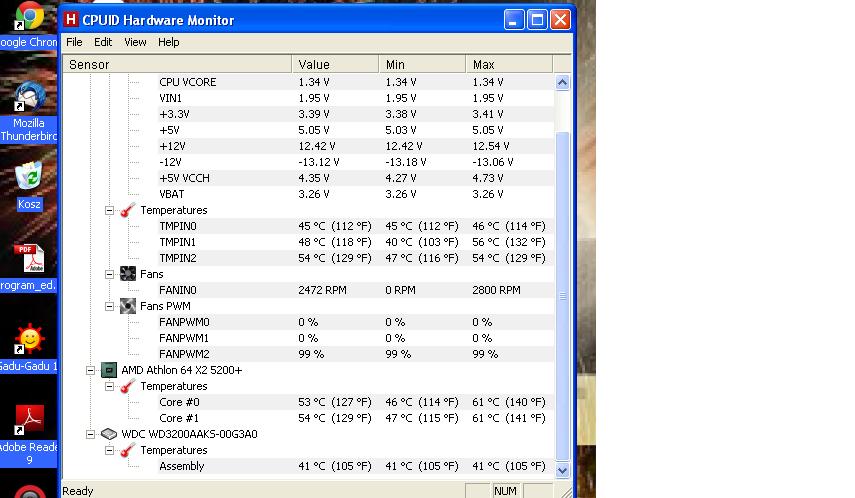Click the Min column header
The width and height of the screenshot is (855, 498).
point(423,64)
